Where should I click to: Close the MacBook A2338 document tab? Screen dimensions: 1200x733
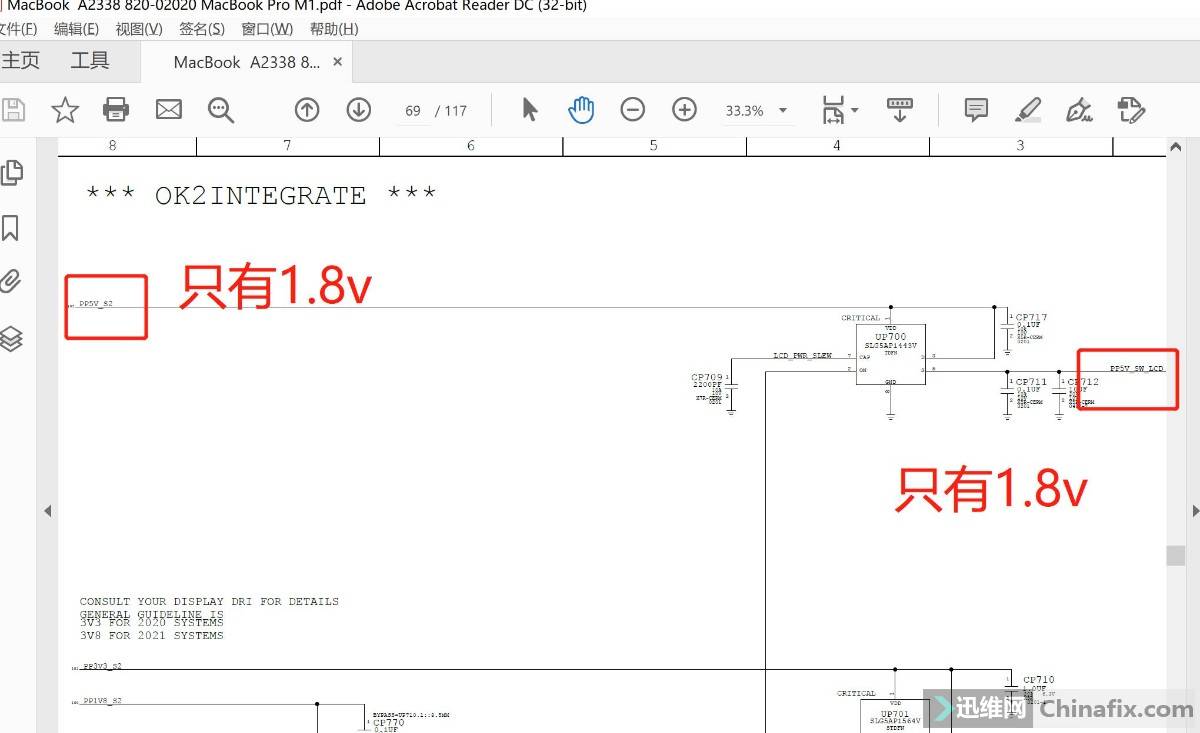click(337, 62)
